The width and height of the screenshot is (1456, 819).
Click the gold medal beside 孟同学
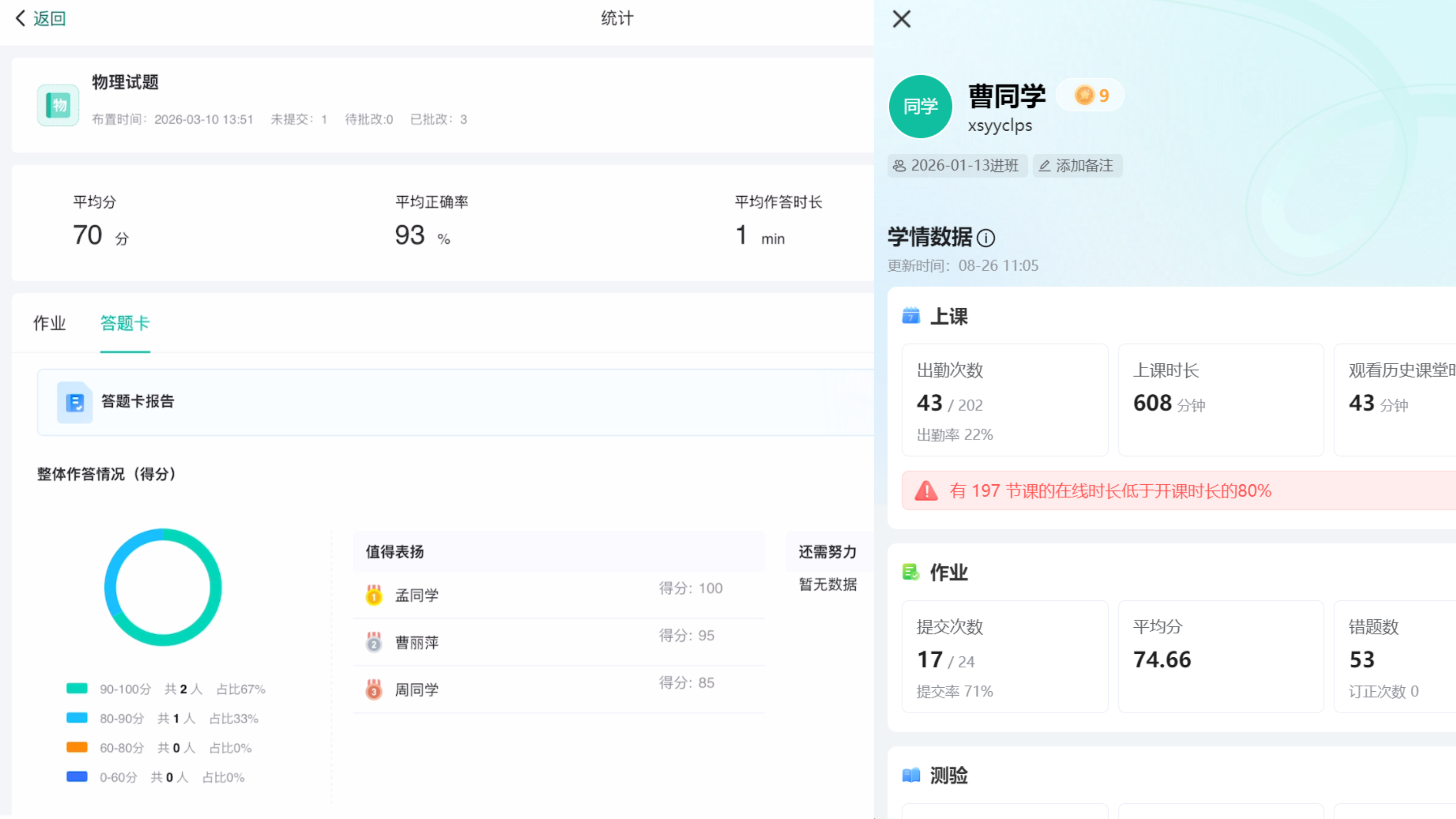coord(374,594)
